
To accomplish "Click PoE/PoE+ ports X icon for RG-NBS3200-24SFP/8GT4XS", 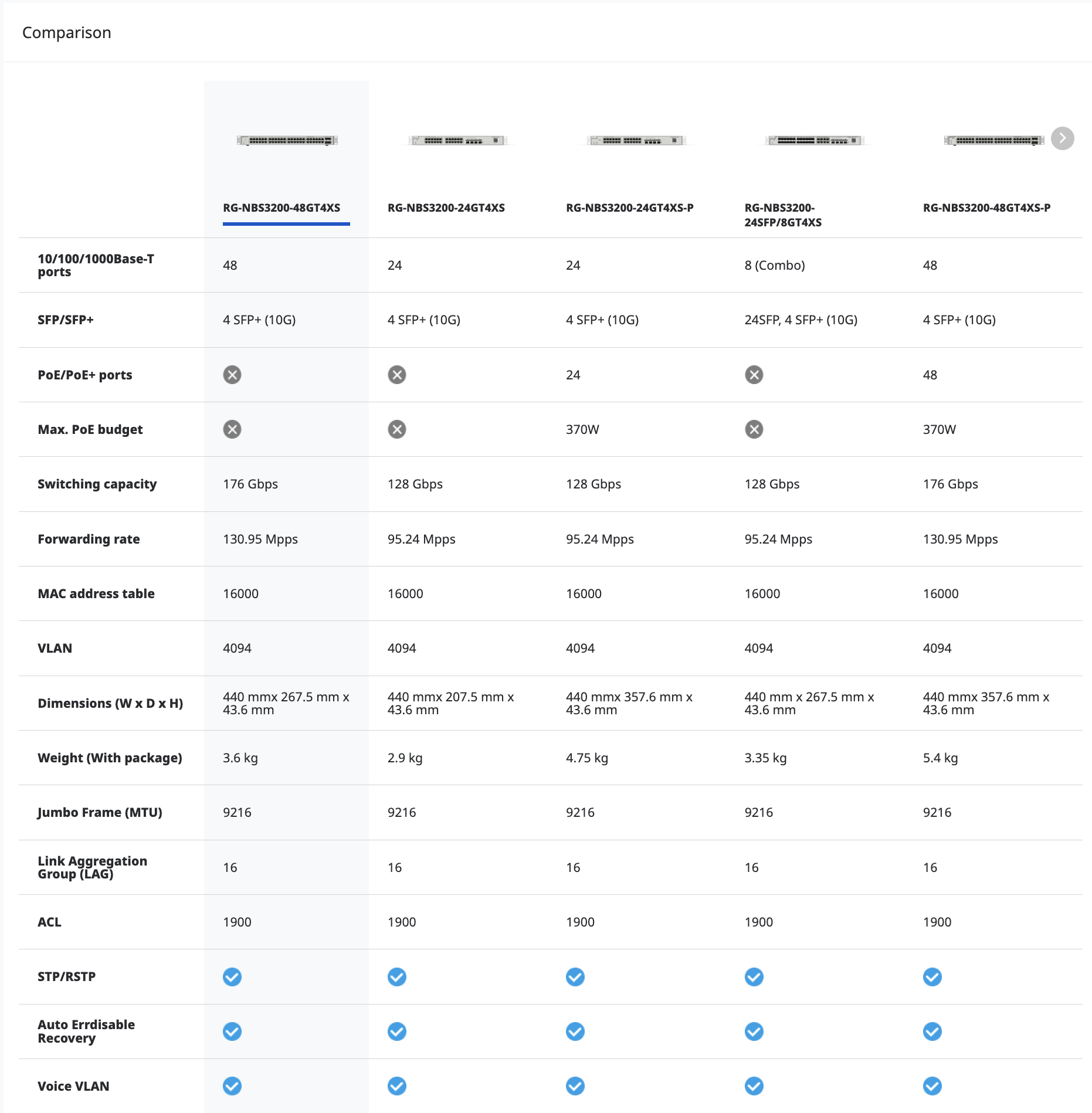I will pyautogui.click(x=754, y=375).
